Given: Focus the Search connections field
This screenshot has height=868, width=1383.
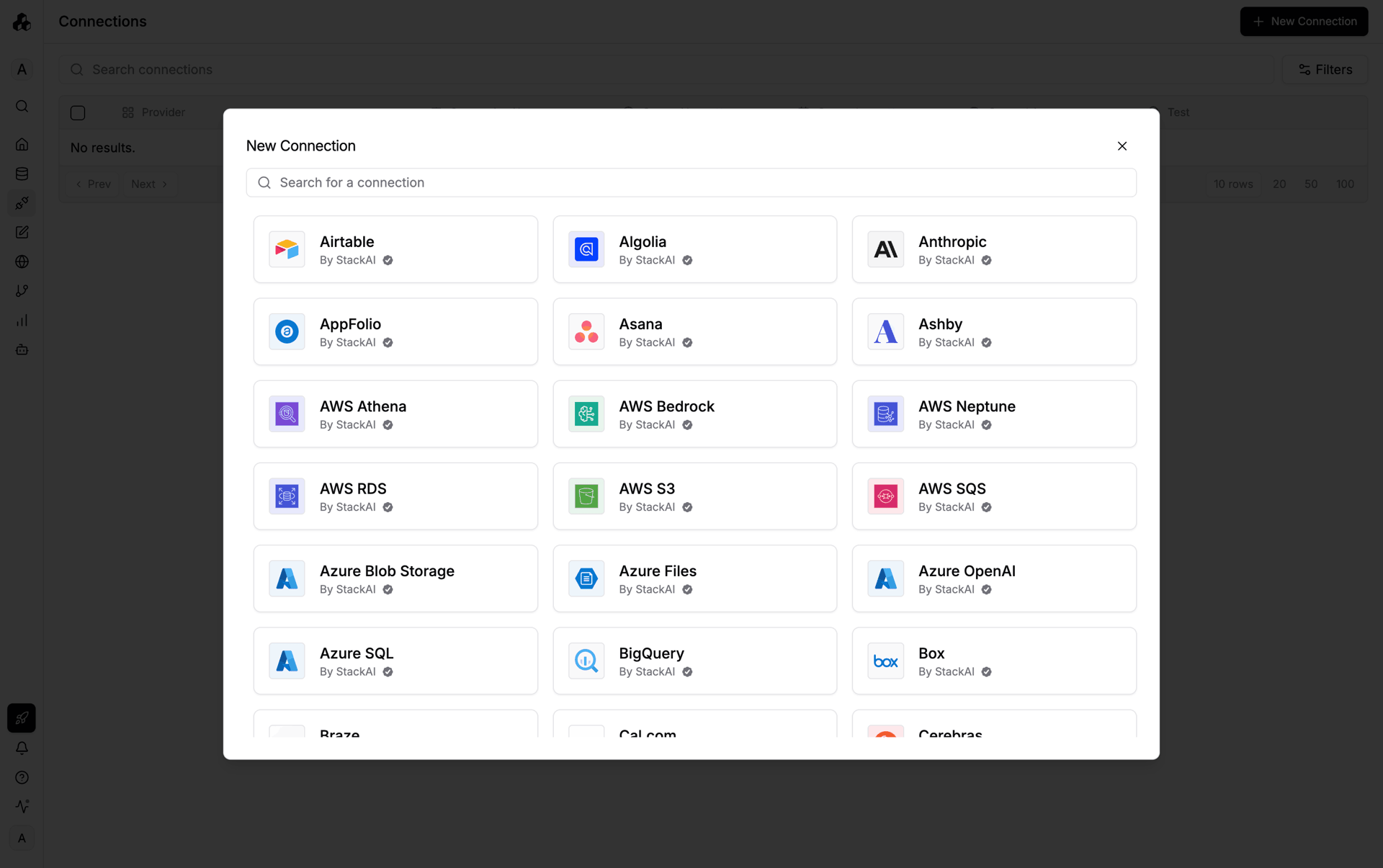Looking at the screenshot, I should click(666, 69).
